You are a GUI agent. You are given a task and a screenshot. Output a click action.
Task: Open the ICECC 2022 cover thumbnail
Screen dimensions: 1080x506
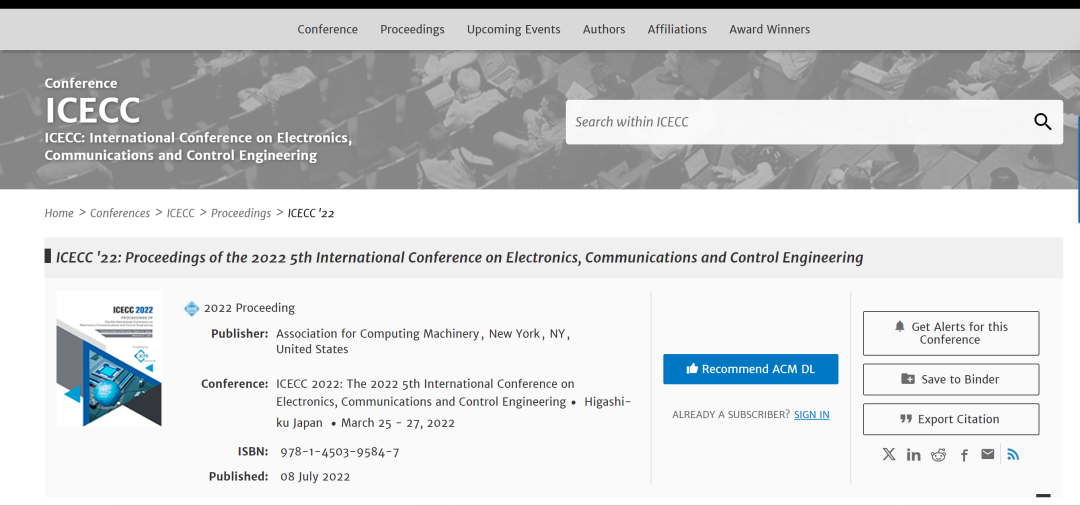(x=109, y=358)
